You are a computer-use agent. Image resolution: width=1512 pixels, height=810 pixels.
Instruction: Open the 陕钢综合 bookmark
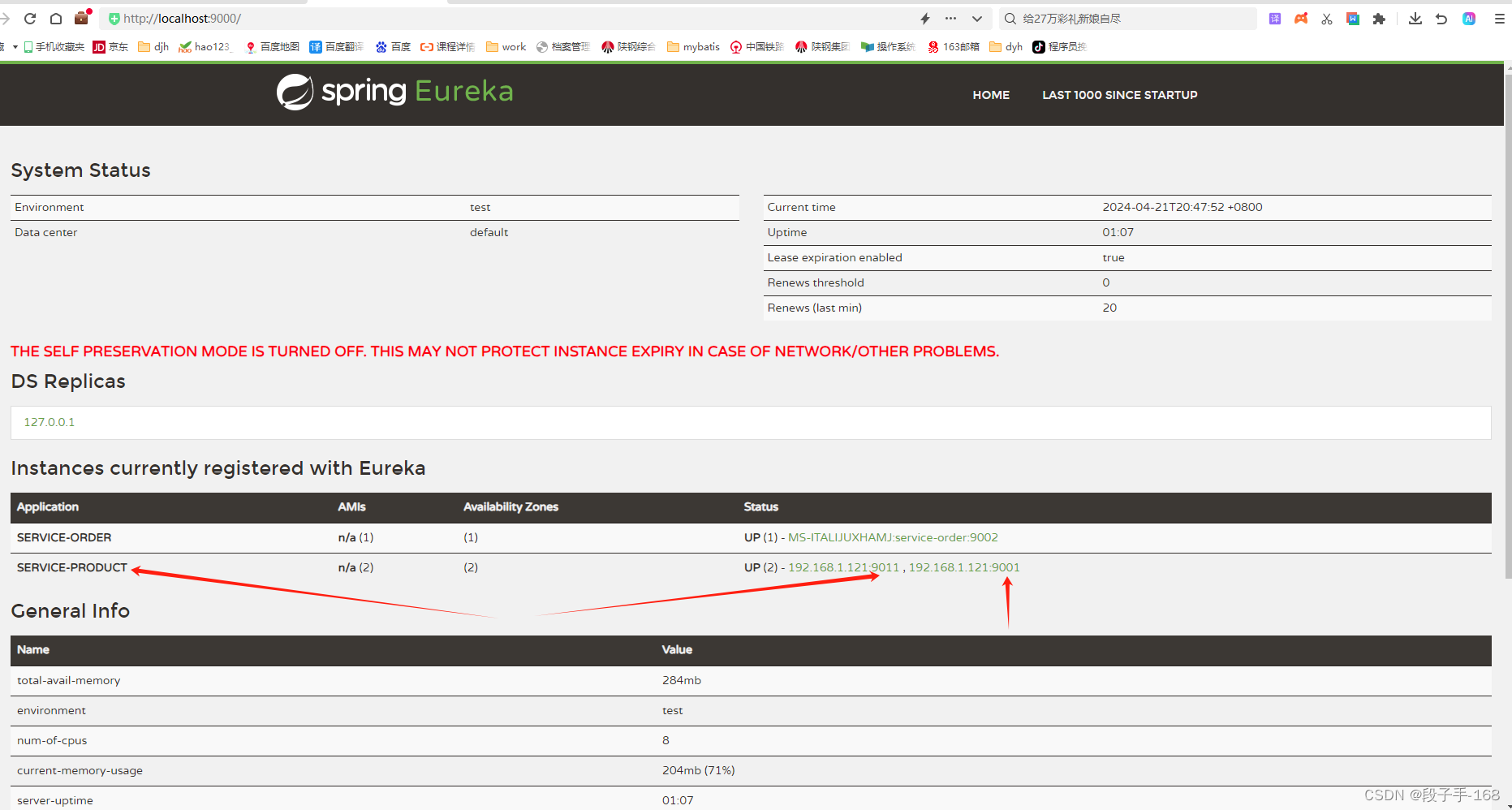point(629,47)
